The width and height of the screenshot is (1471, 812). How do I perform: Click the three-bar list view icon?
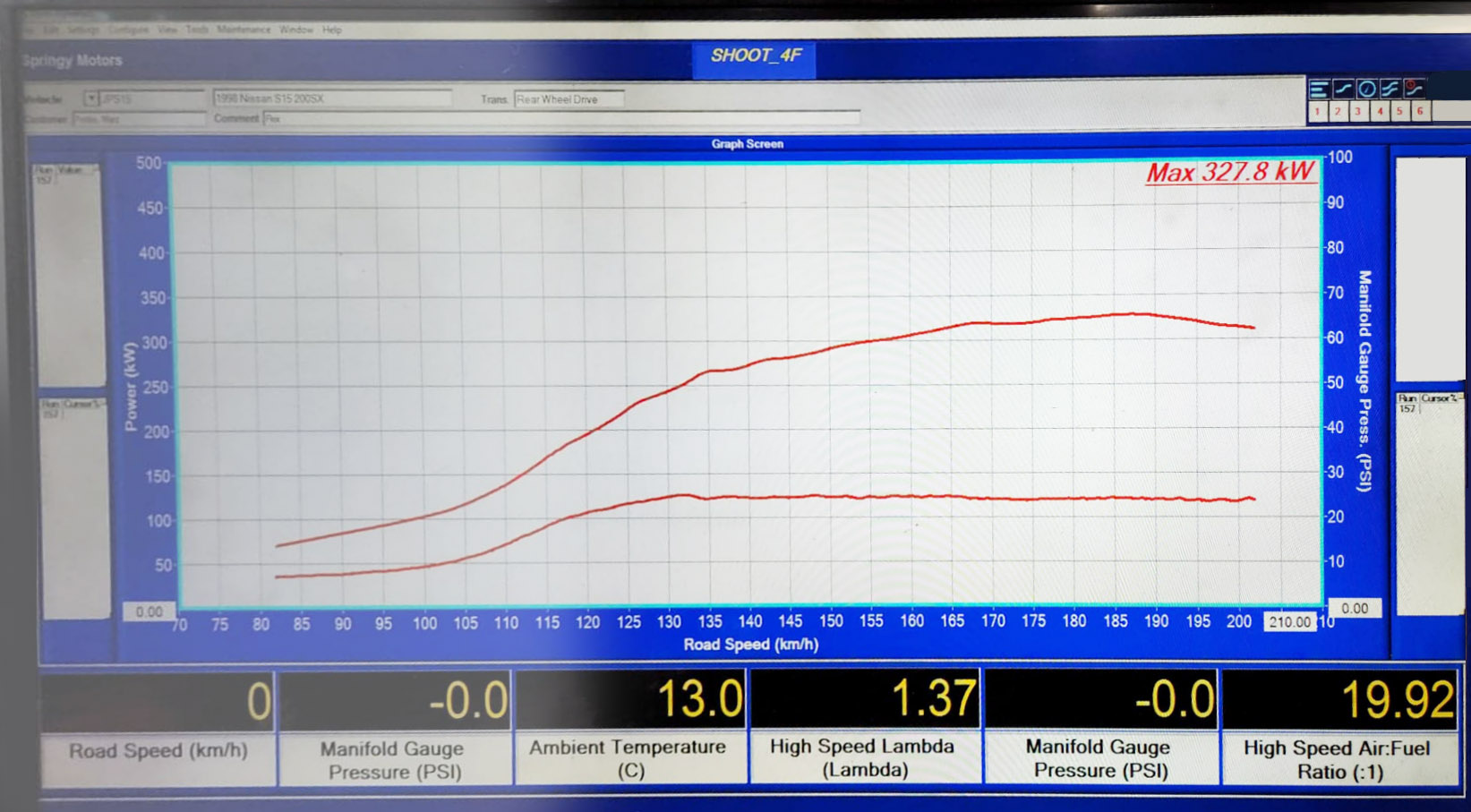click(1318, 89)
